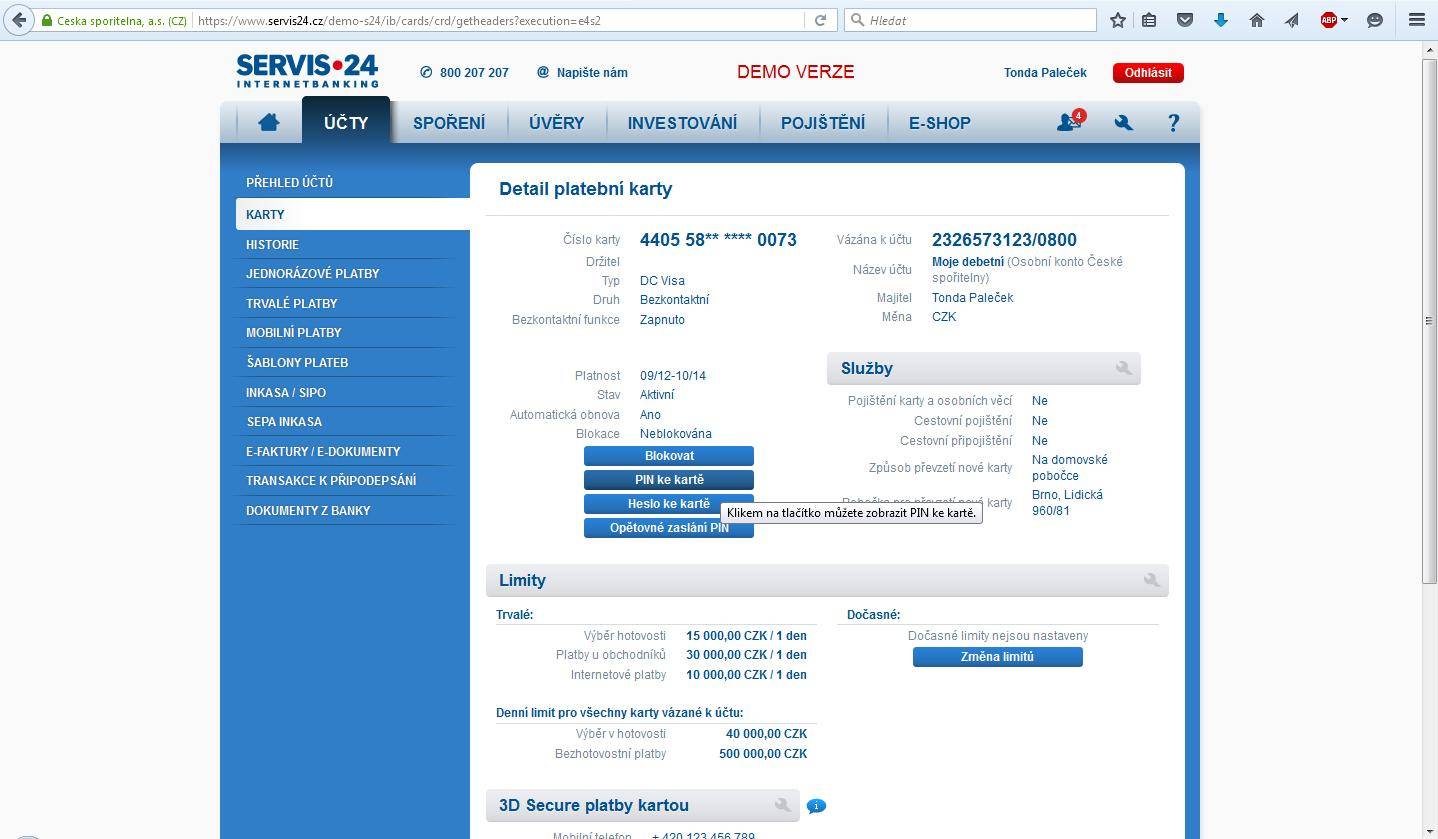1438x839 pixels.
Task: Click the card number 4405 58** **** 0073
Action: click(718, 240)
